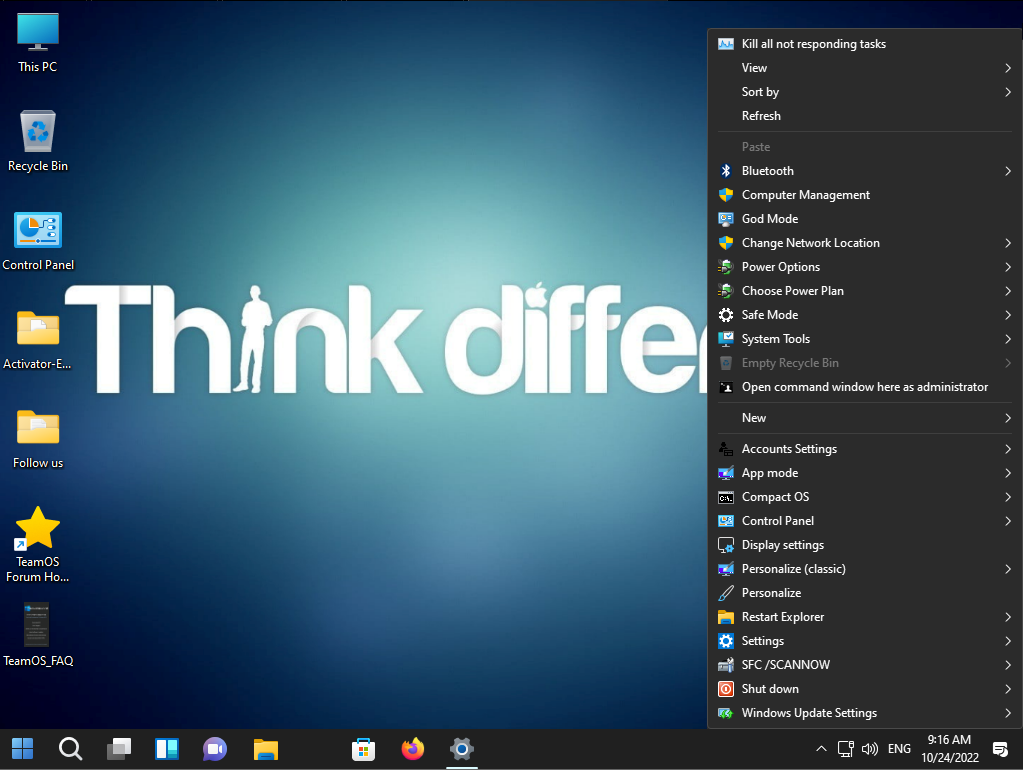Screen dimensions: 1023x770
Task: Click the ENG language indicator
Action: [x=899, y=748]
